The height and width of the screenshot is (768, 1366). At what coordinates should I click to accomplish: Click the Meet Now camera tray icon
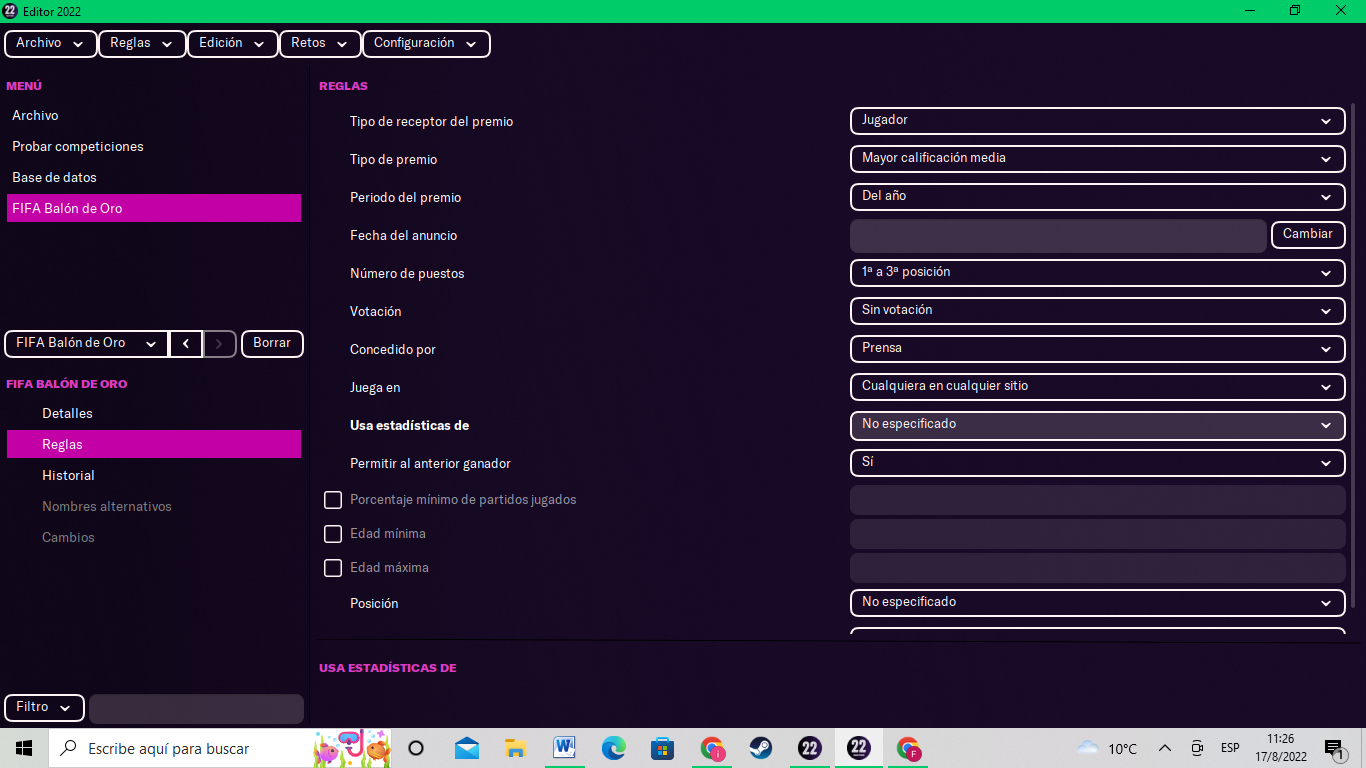tap(1197, 748)
